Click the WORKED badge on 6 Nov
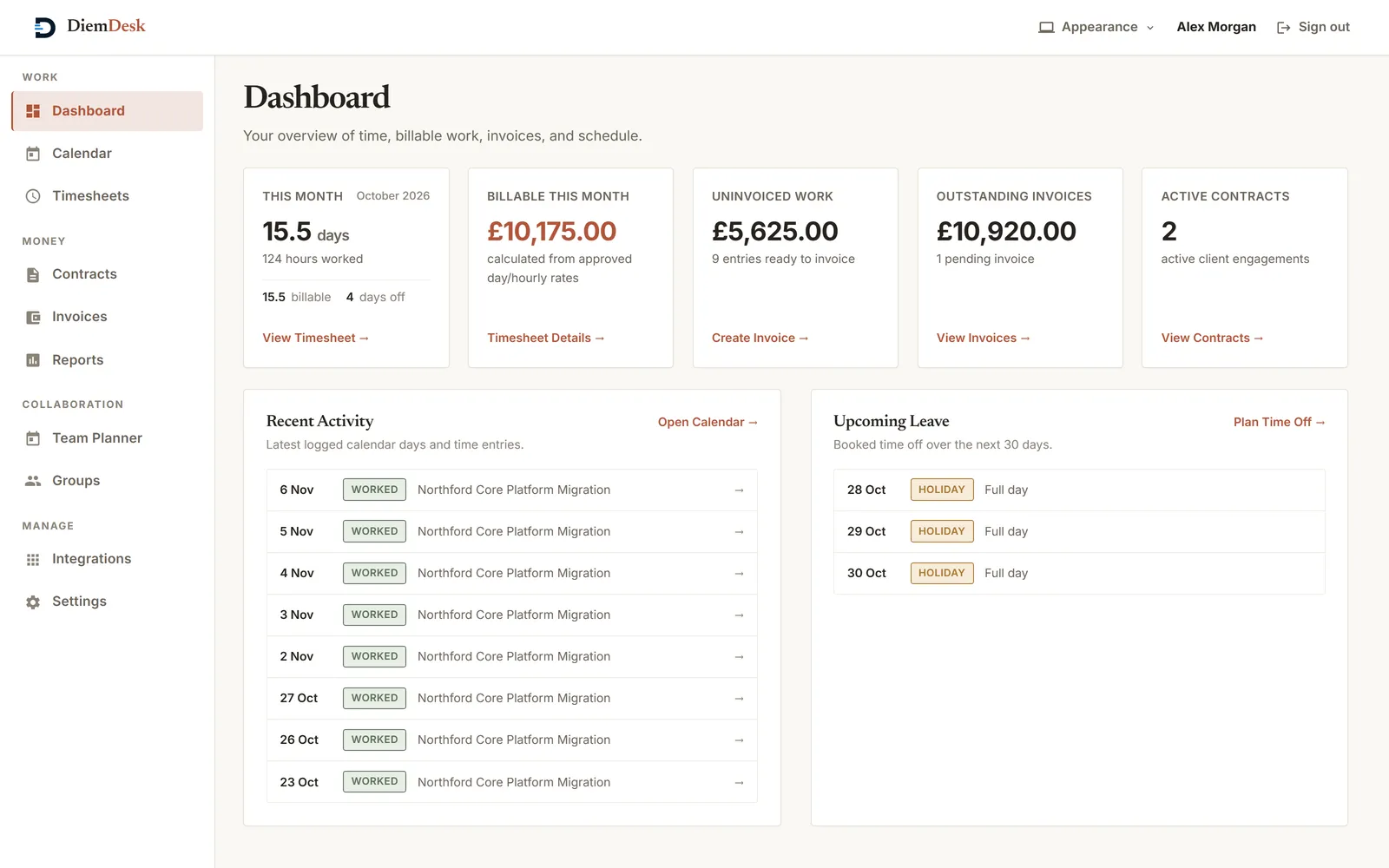The width and height of the screenshot is (1389, 868). click(374, 490)
